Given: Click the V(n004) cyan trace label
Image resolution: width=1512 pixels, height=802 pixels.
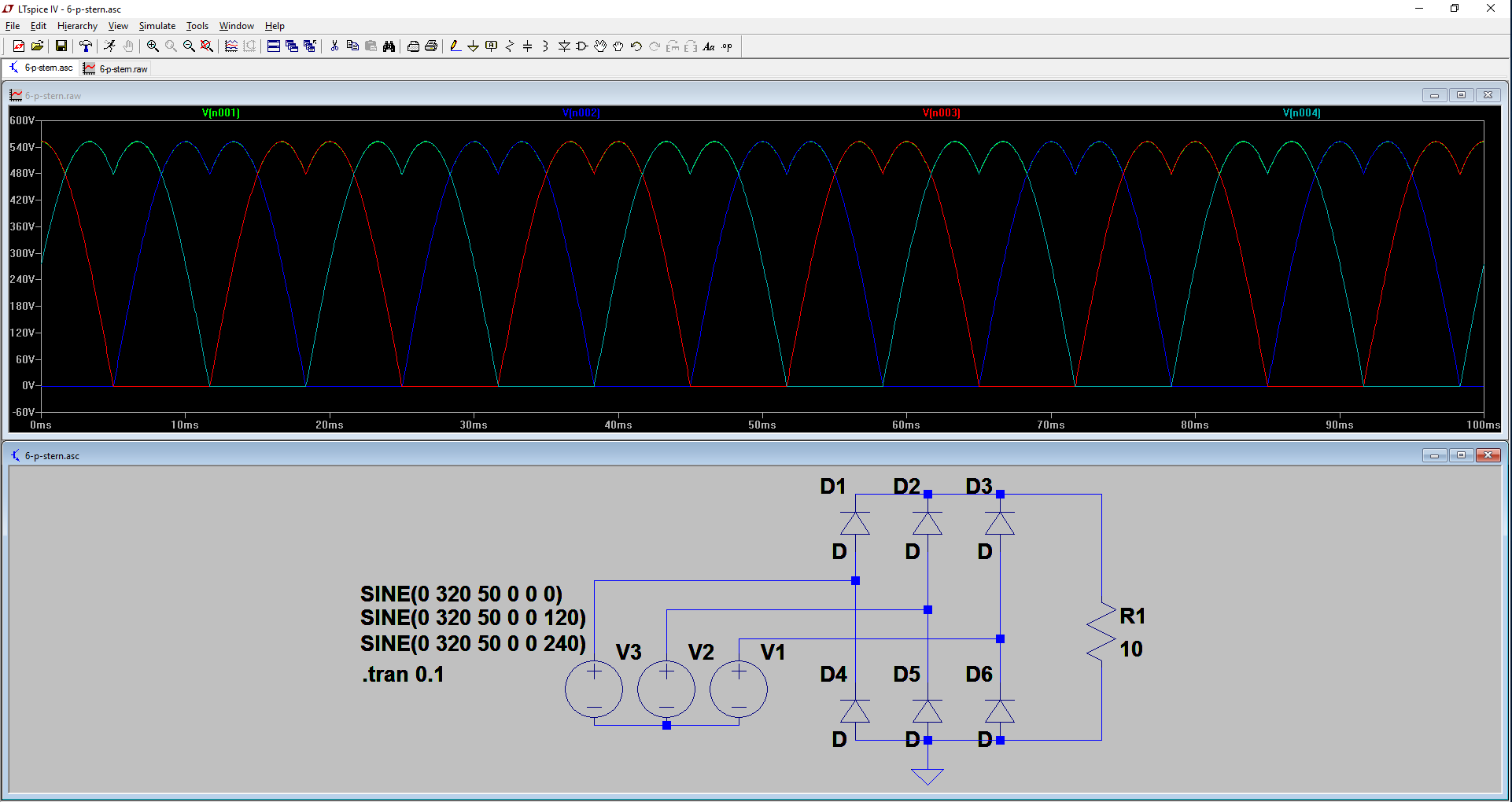Looking at the screenshot, I should tap(1302, 112).
